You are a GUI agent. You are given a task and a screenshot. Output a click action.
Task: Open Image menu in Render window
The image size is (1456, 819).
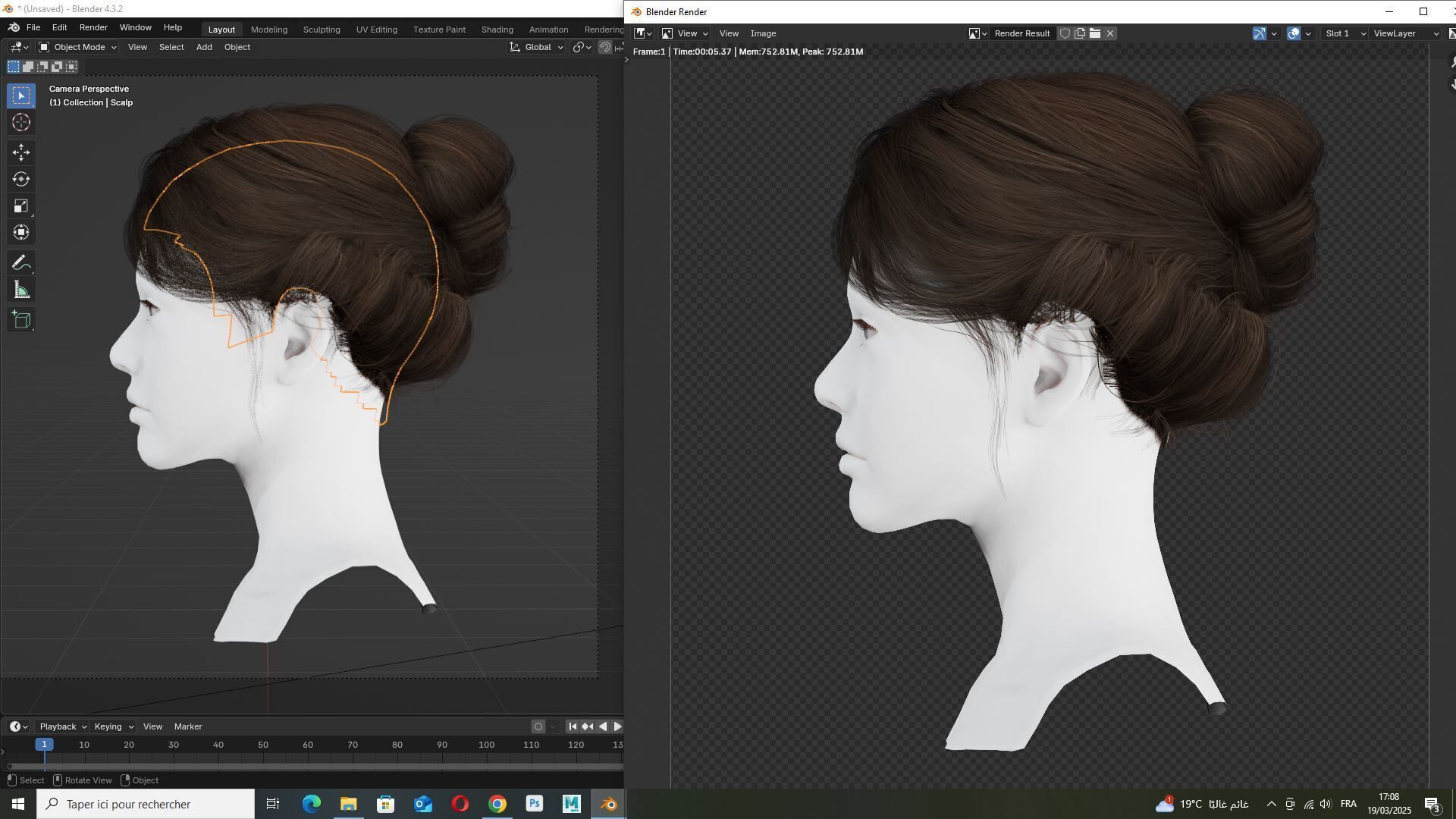[x=763, y=33]
